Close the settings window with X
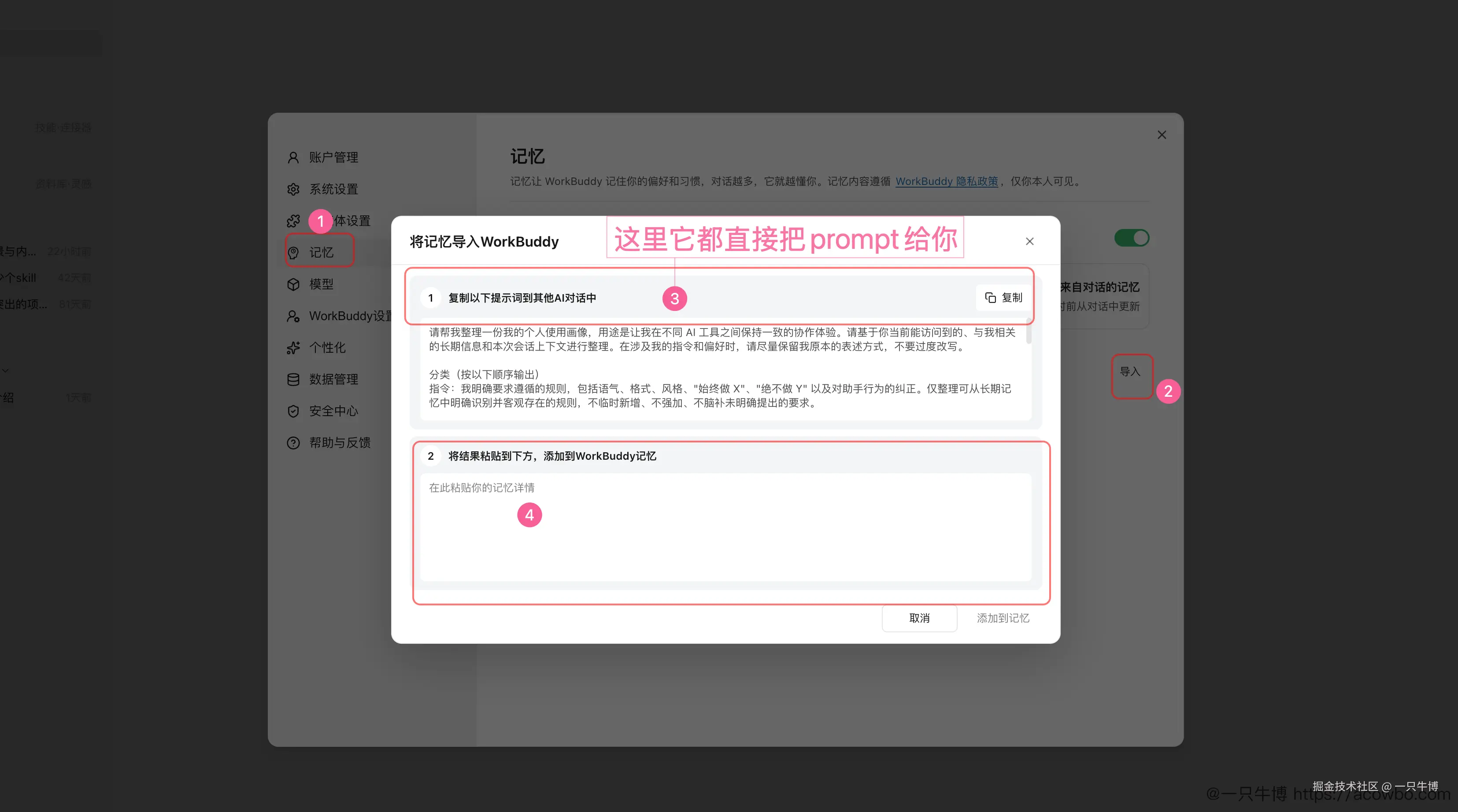Image resolution: width=1458 pixels, height=812 pixels. tap(1162, 135)
